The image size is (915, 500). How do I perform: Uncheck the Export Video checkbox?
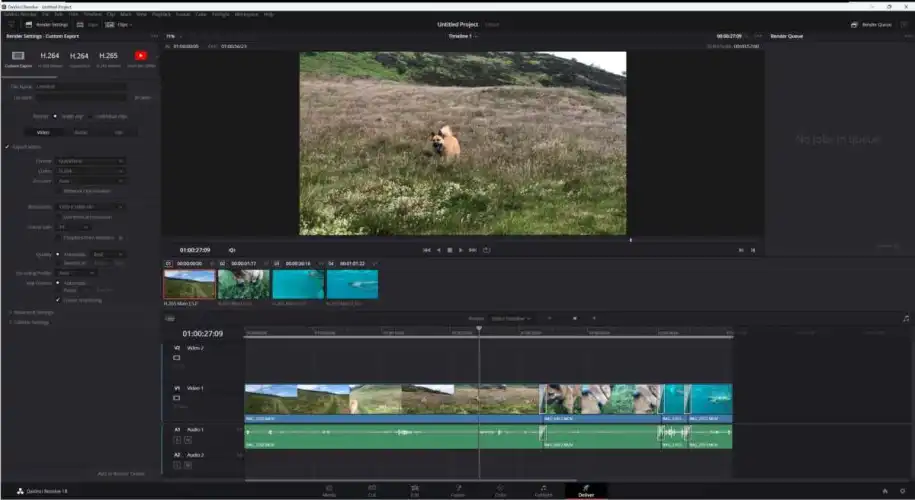click(x=8, y=146)
